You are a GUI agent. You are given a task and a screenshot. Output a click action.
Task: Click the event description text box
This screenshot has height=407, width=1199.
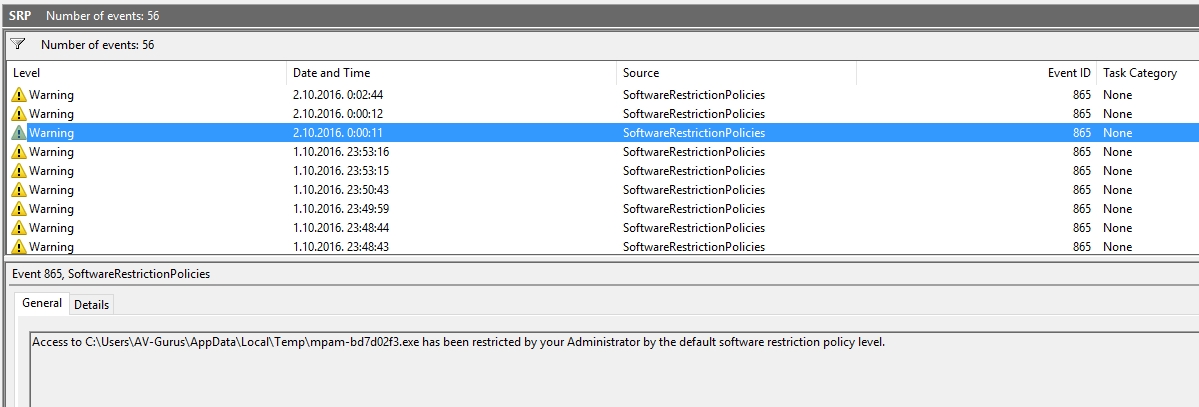pos(614,370)
